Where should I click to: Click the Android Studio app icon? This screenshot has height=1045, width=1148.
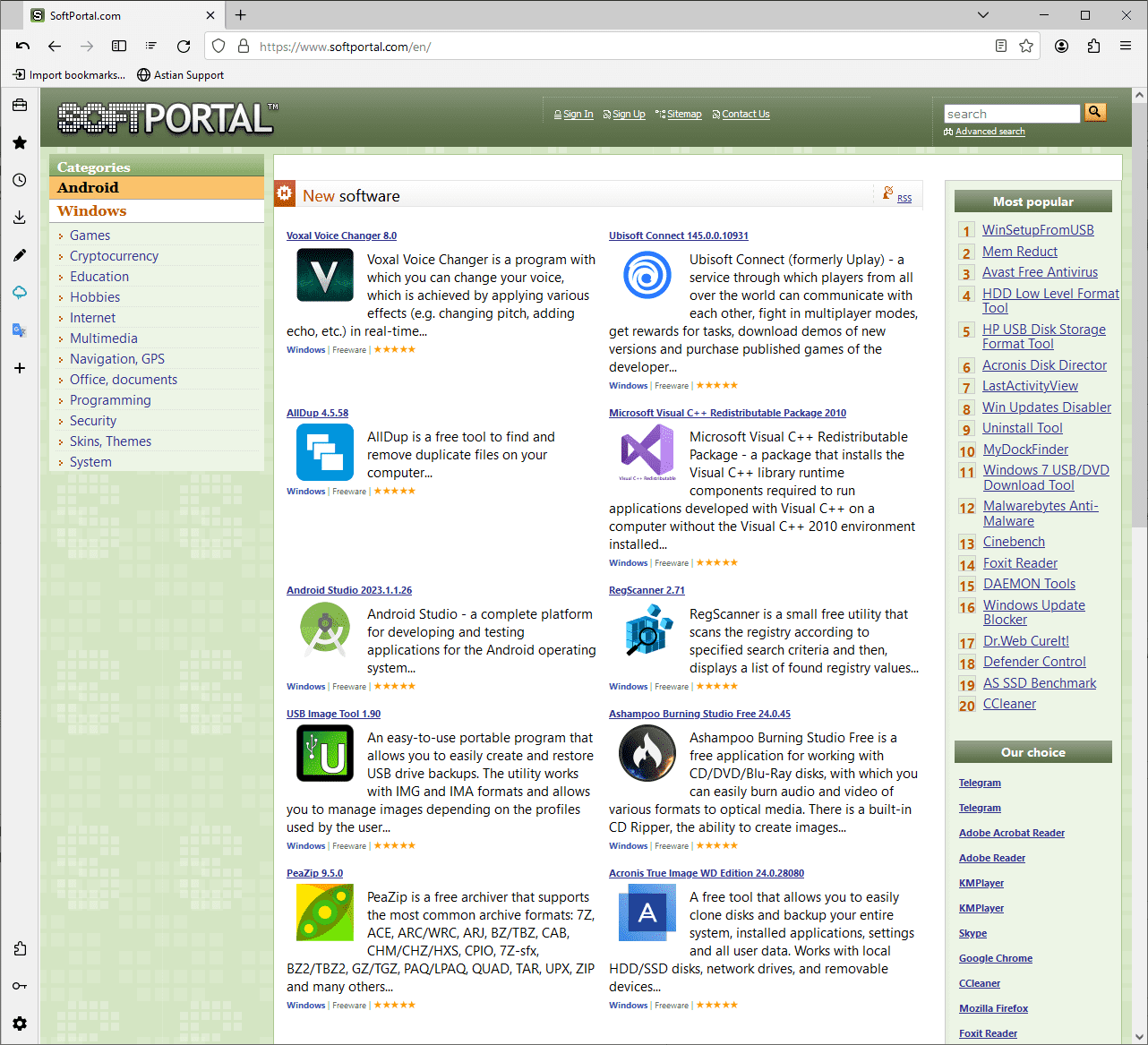(x=324, y=630)
